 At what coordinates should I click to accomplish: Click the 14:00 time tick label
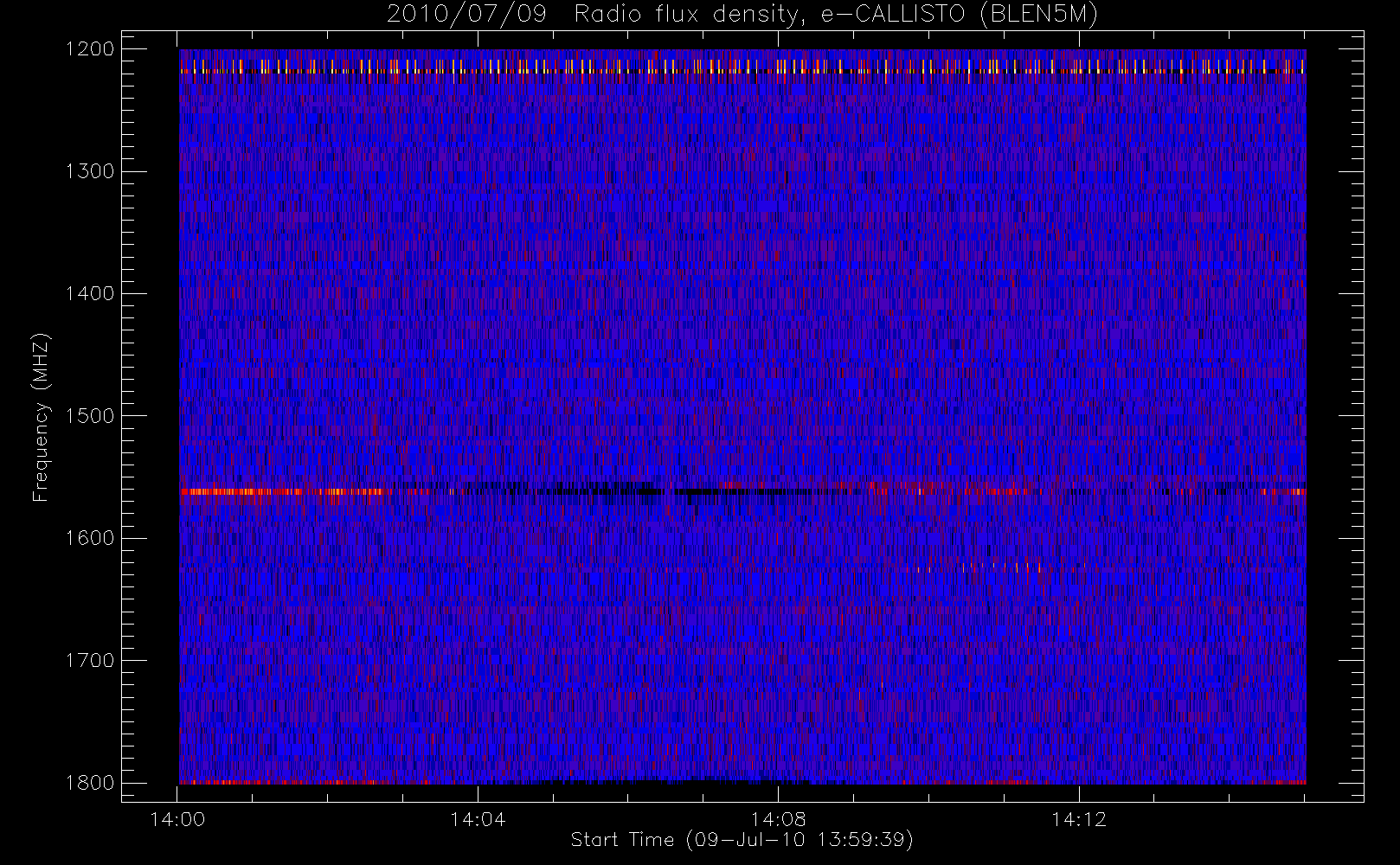[x=177, y=819]
